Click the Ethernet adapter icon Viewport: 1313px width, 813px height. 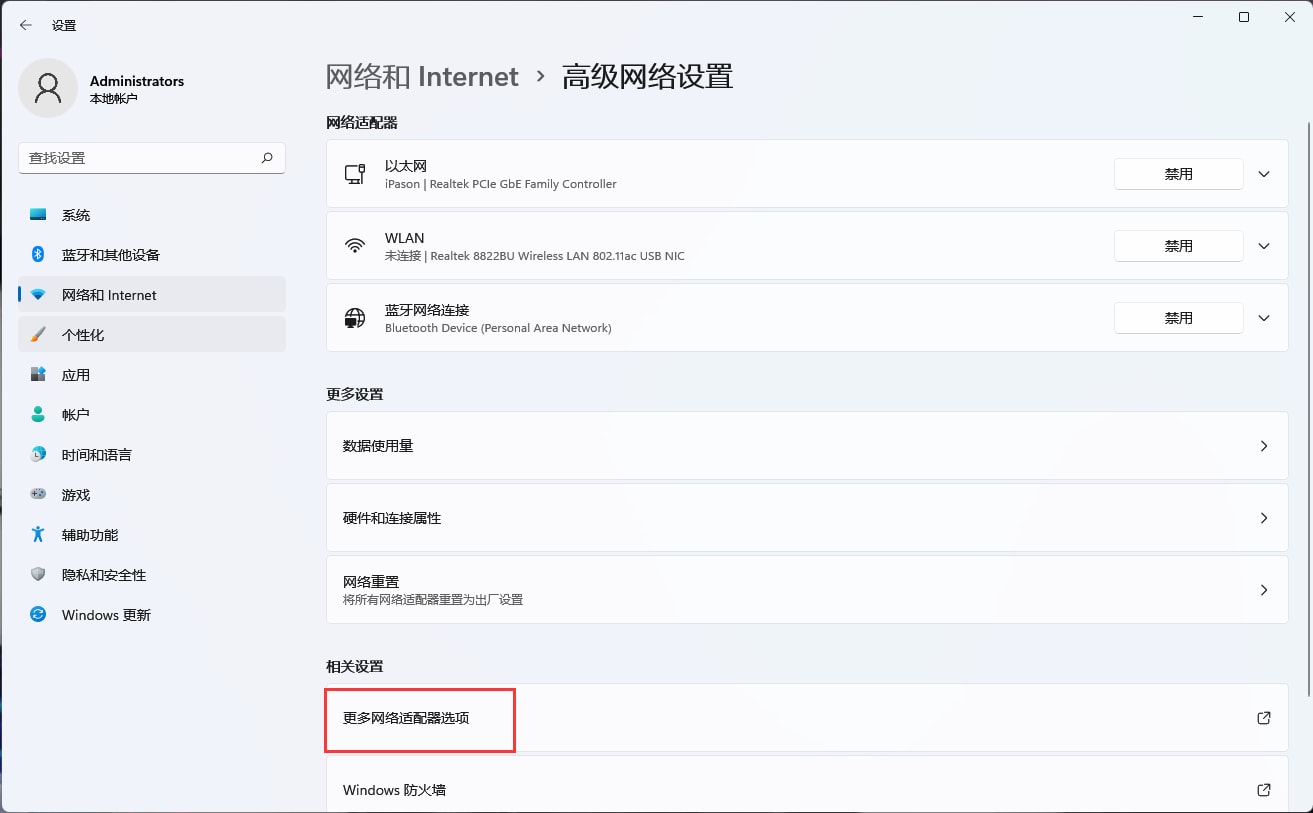(x=355, y=173)
